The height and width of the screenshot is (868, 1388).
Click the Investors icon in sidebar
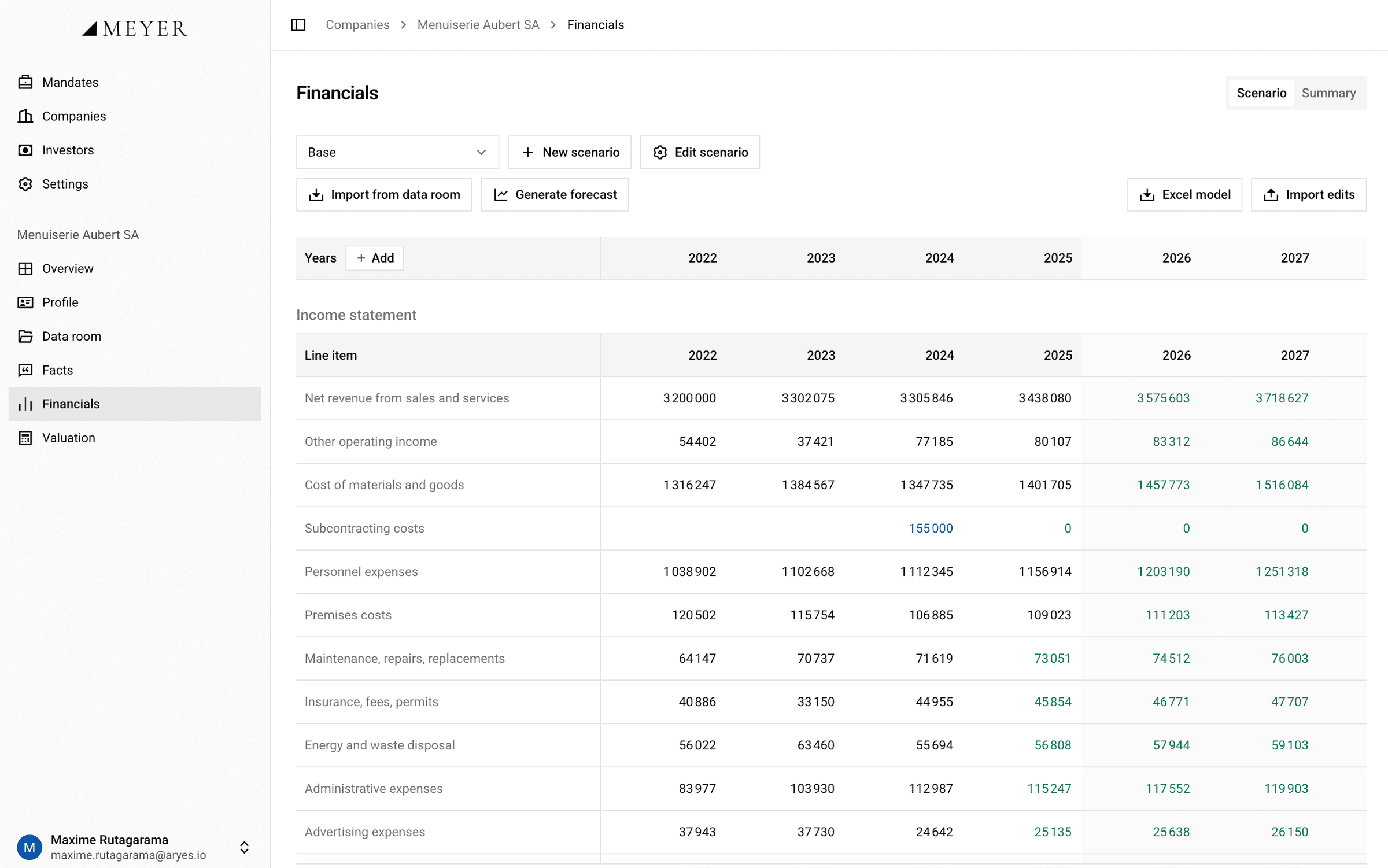pos(25,150)
